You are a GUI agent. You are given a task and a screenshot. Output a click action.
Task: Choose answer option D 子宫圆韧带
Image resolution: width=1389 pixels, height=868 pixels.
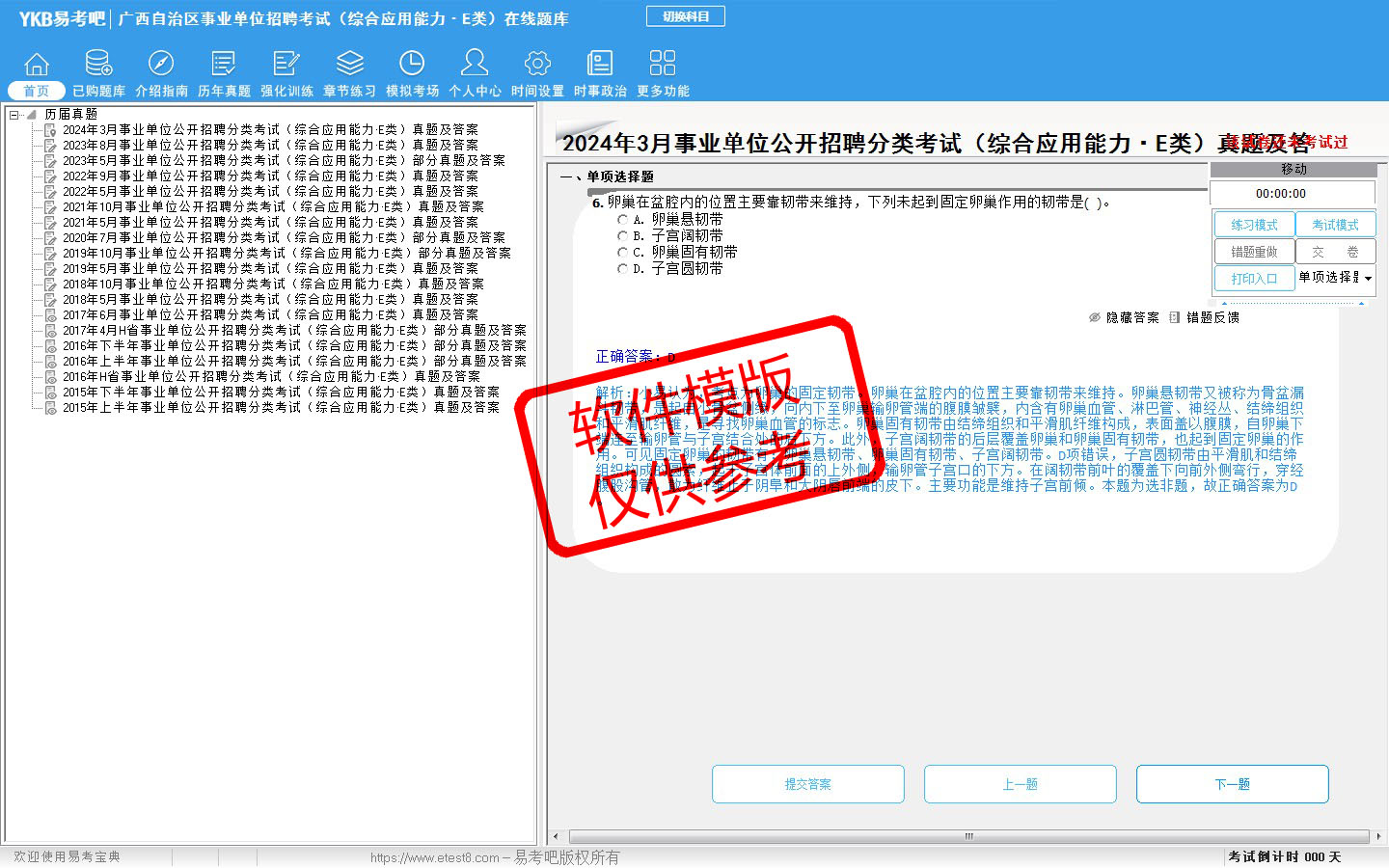(622, 269)
